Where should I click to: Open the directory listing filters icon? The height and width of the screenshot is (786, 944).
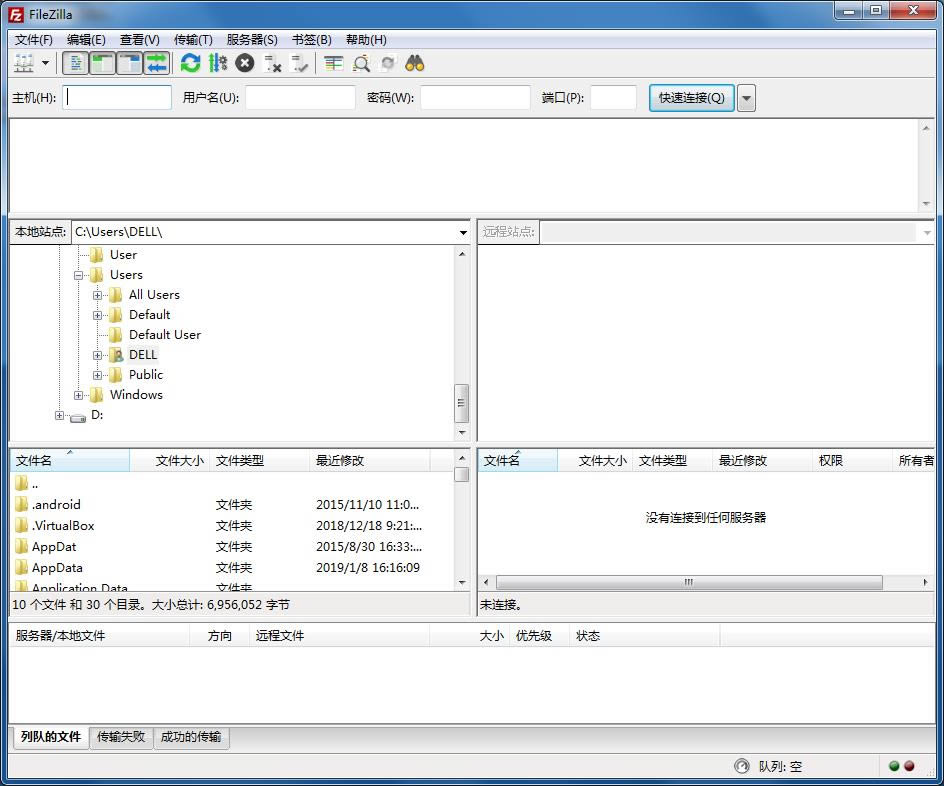pyautogui.click(x=333, y=63)
